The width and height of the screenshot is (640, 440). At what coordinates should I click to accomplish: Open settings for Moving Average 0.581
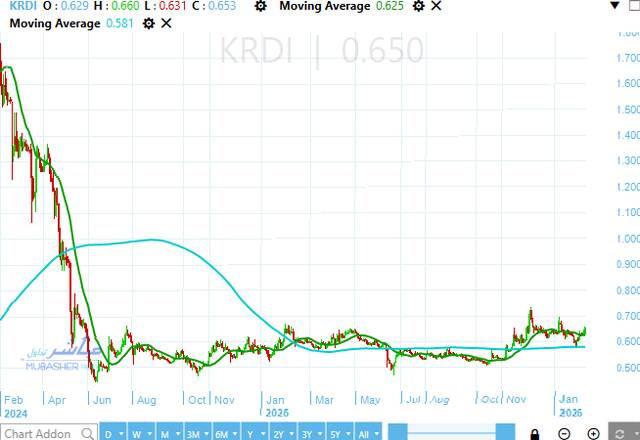148,21
